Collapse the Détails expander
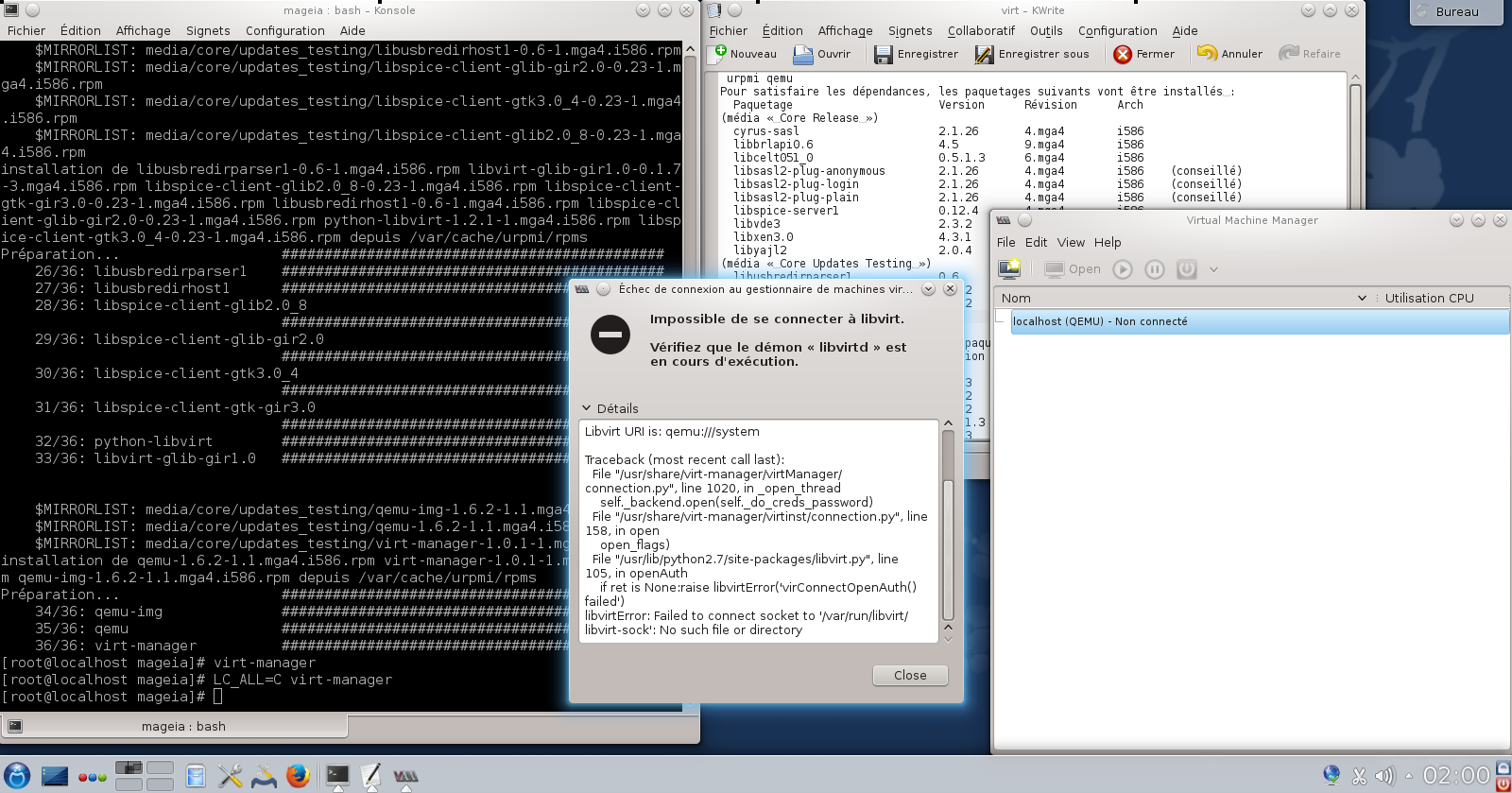 click(610, 408)
